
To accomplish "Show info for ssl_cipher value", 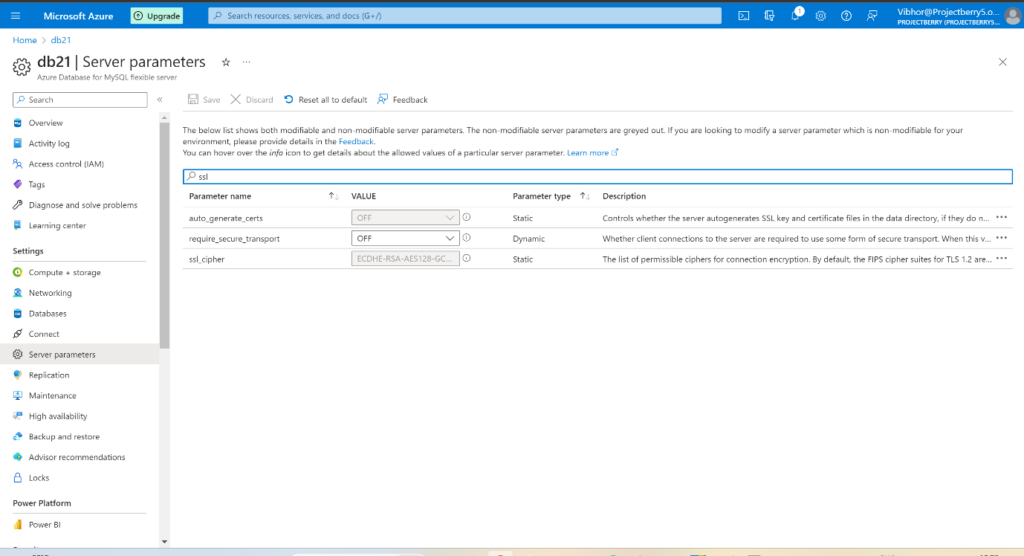I will (466, 258).
